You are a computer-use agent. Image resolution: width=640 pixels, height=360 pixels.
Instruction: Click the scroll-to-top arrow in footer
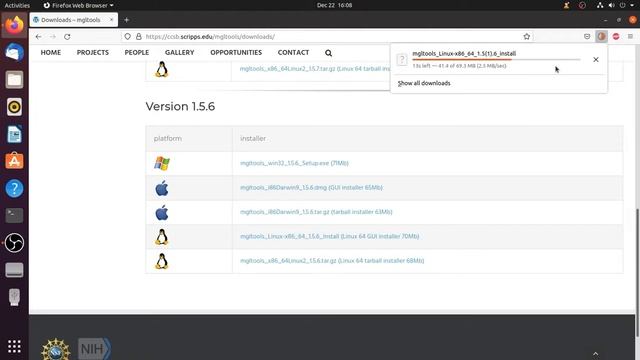coord(596,353)
